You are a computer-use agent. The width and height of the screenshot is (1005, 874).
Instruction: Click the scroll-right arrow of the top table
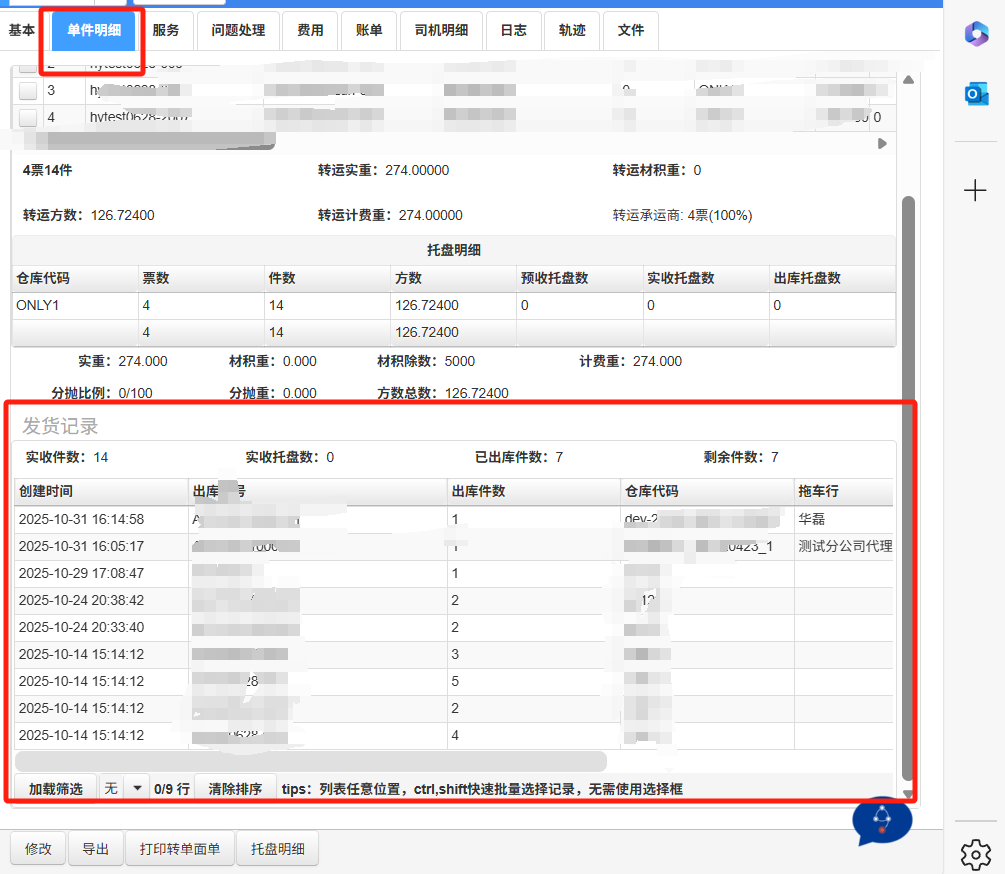[x=882, y=144]
